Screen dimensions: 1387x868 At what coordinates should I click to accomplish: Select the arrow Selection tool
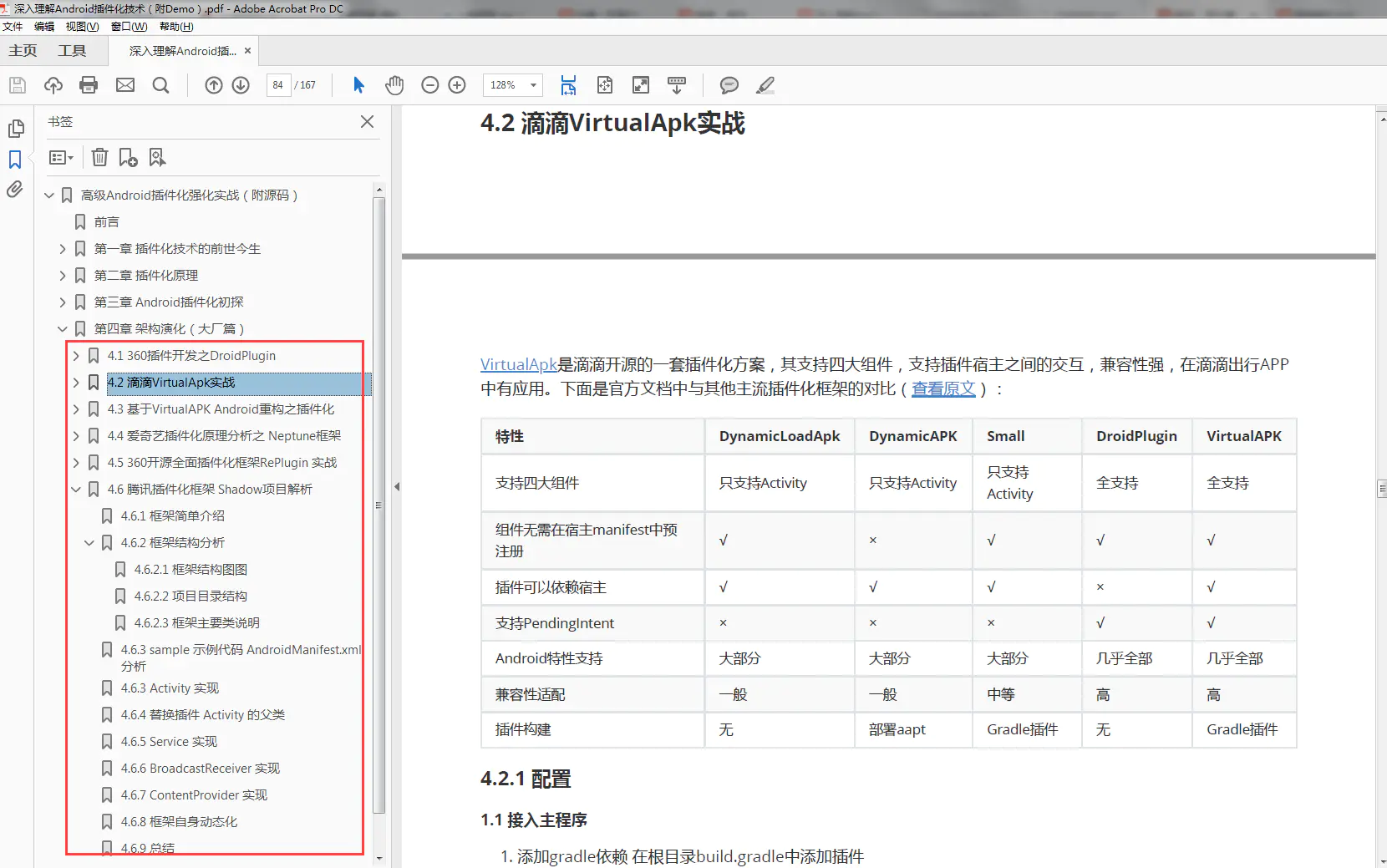[359, 85]
